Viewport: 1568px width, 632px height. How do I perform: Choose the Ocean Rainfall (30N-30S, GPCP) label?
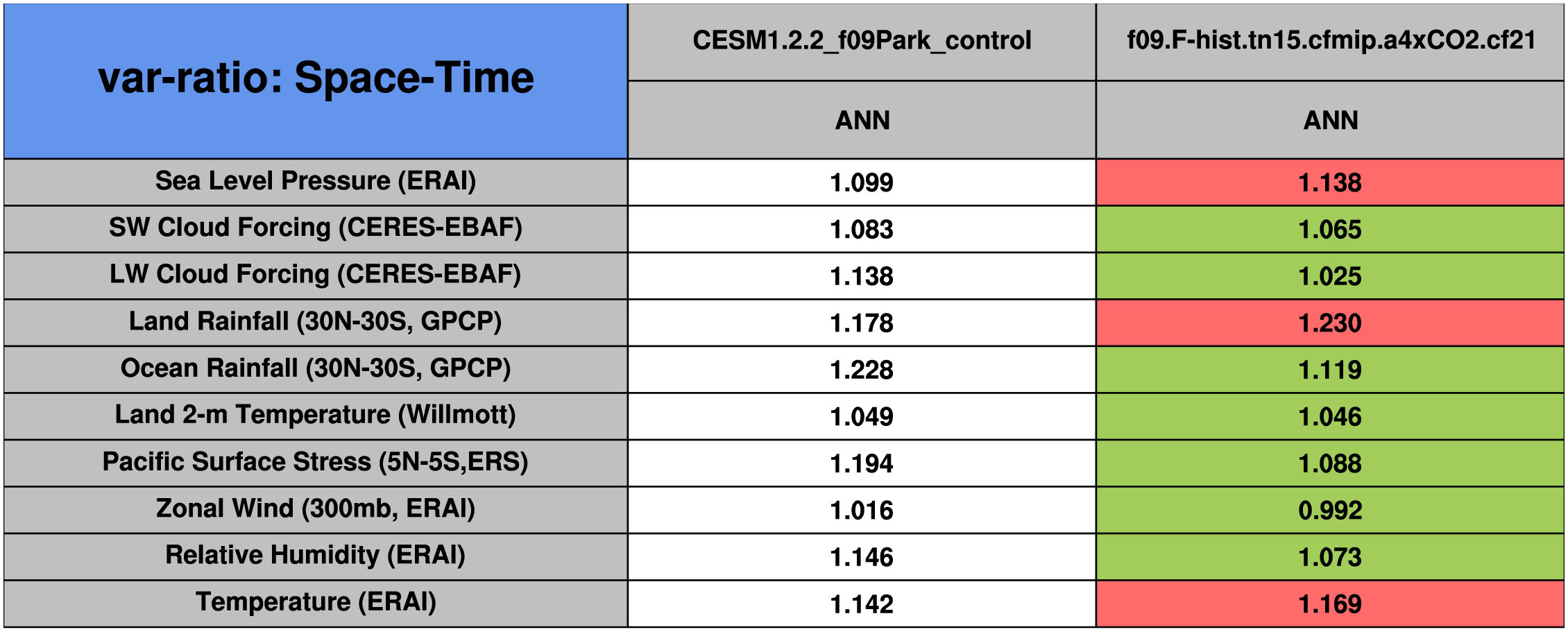[x=316, y=369]
